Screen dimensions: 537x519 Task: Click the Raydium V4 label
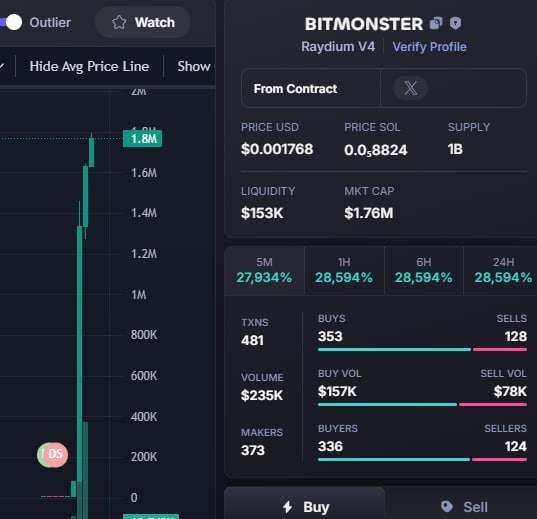pos(338,47)
